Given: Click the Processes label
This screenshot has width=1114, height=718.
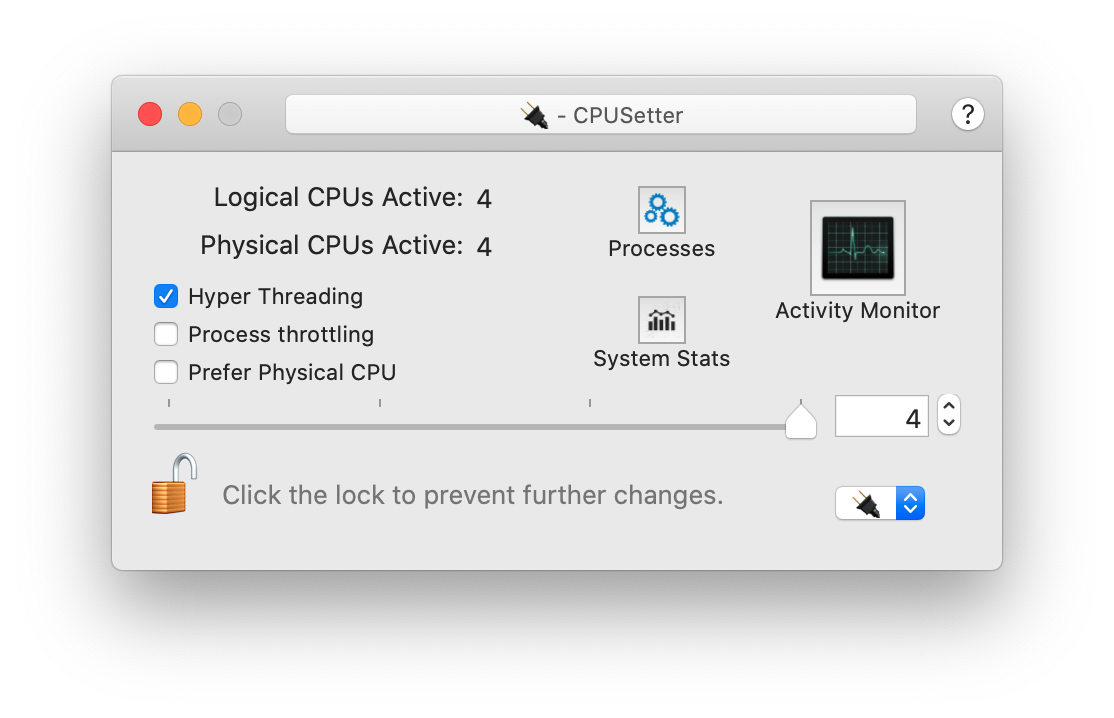Looking at the screenshot, I should 661,249.
